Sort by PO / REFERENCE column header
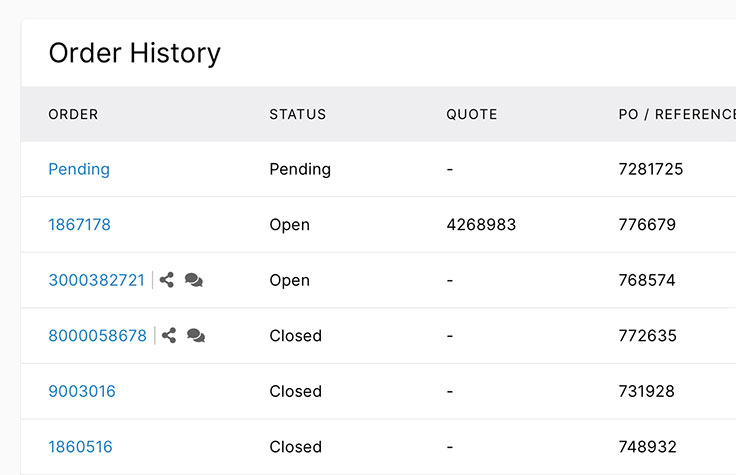Image resolution: width=736 pixels, height=475 pixels. [x=676, y=114]
